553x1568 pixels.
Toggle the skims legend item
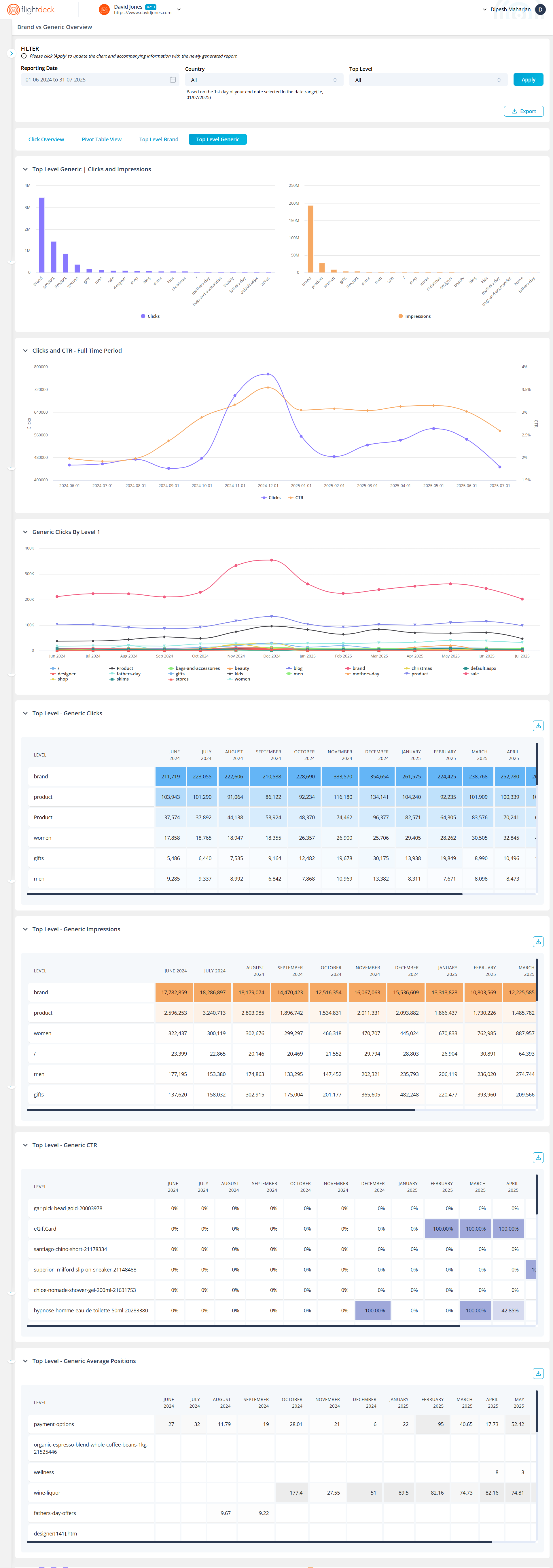tap(119, 679)
